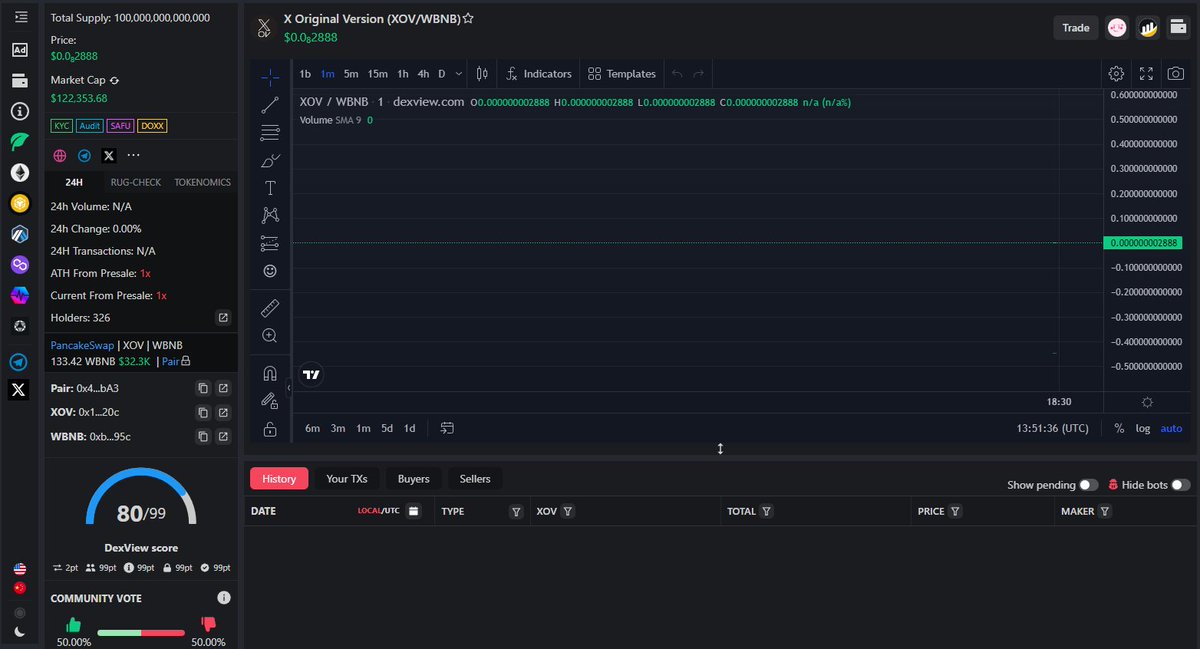Collapse the drawing toolbar side arrow
This screenshot has width=1200, height=649.
[x=289, y=387]
